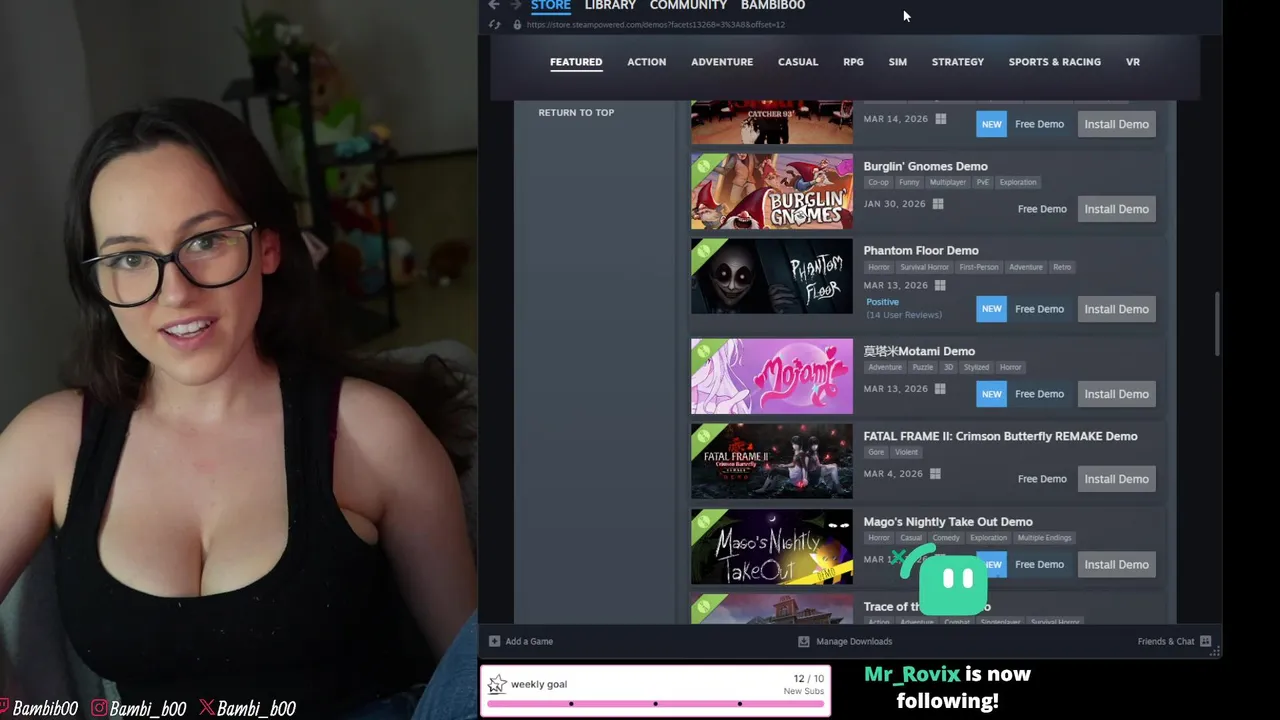Click green badge on Burglin' Gnomes thumbnail

[x=704, y=166]
